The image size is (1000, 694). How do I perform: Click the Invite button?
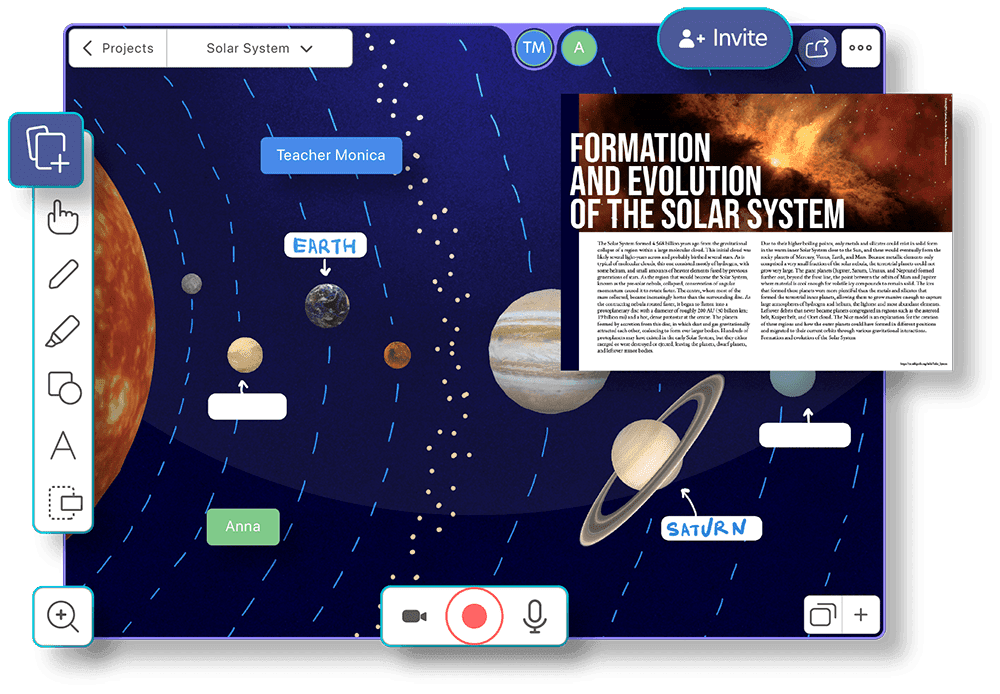click(724, 38)
